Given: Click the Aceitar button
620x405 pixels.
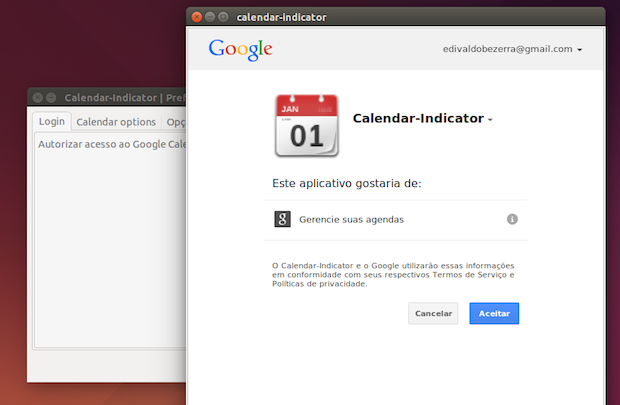Looking at the screenshot, I should click(494, 313).
